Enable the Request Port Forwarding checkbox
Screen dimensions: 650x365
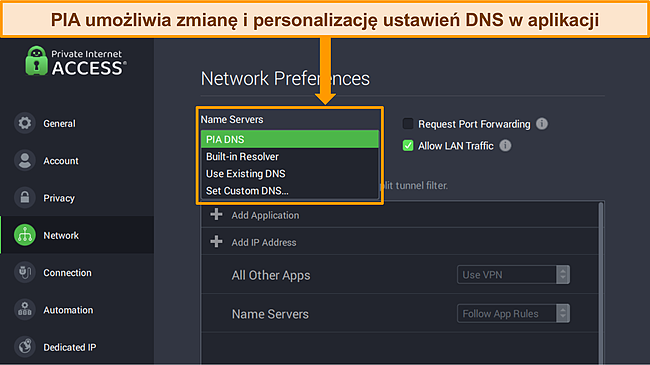(408, 124)
